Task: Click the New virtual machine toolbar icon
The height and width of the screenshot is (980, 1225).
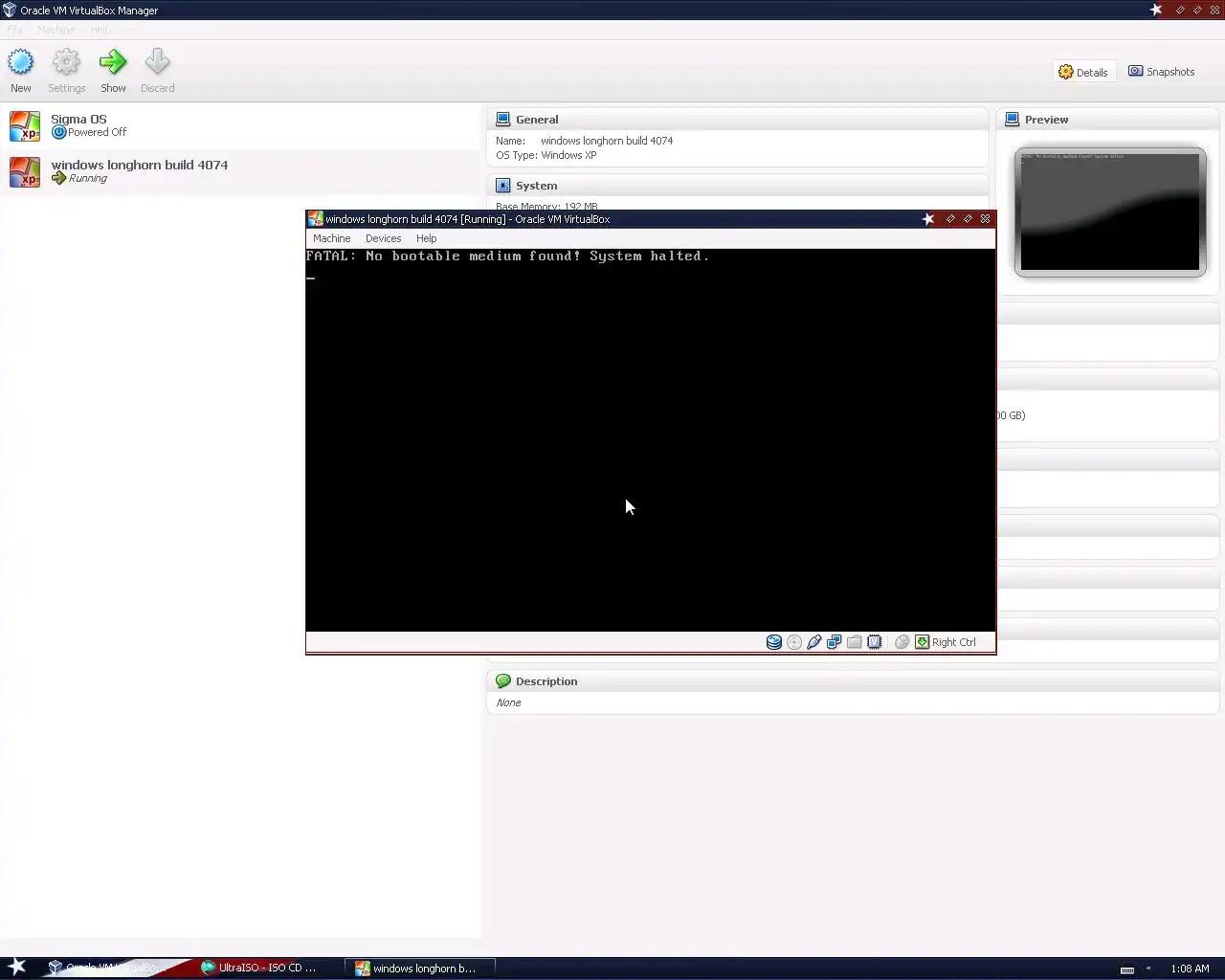Action: 20,62
